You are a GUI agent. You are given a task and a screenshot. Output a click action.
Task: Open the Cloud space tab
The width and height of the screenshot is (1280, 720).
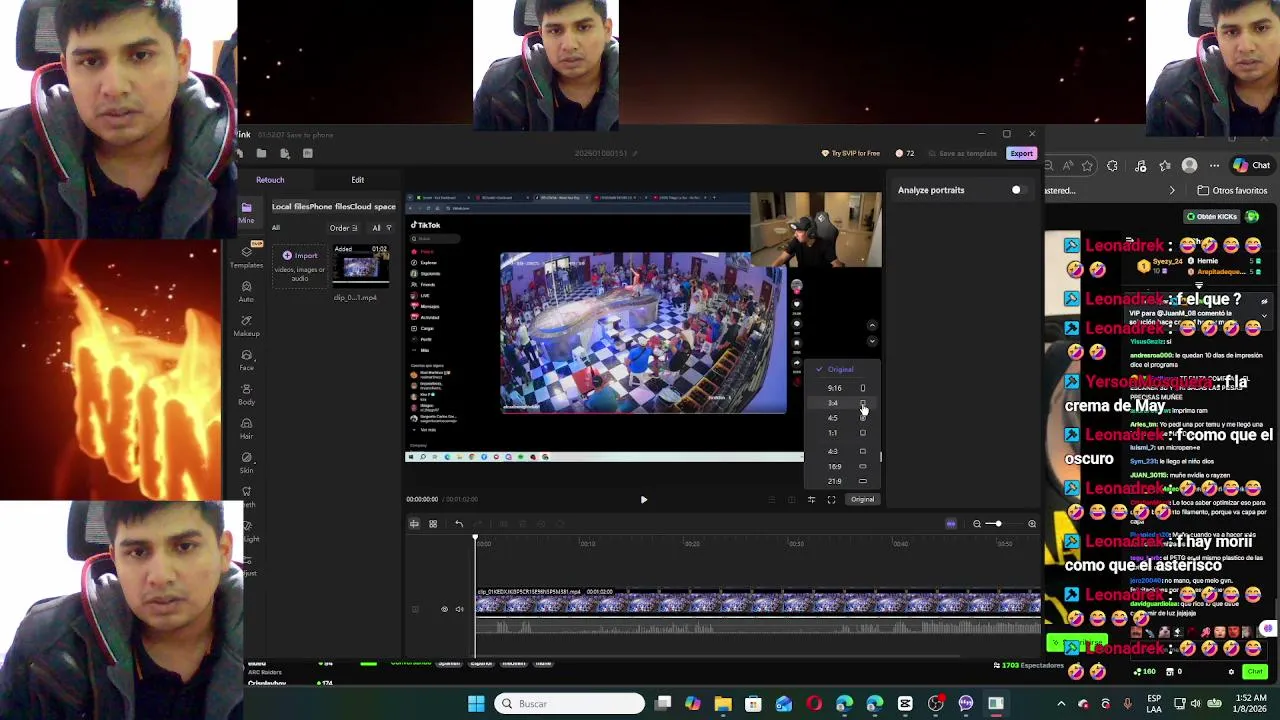coord(372,207)
